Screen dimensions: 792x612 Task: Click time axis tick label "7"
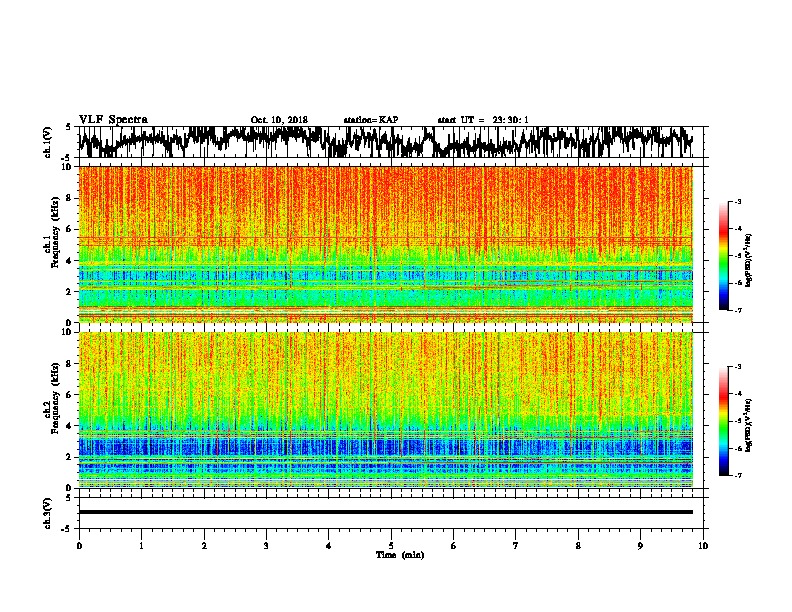516,546
